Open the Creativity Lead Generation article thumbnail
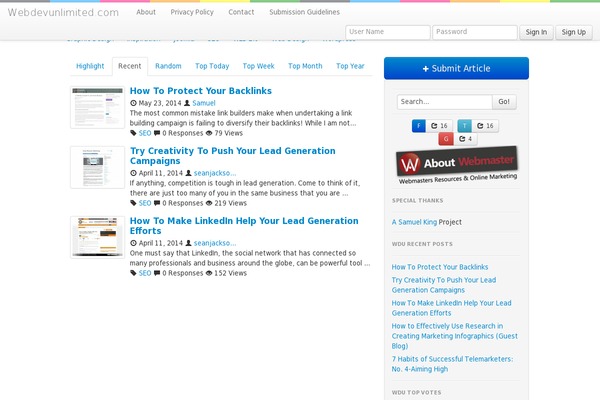The height and width of the screenshot is (400, 600). point(97,167)
